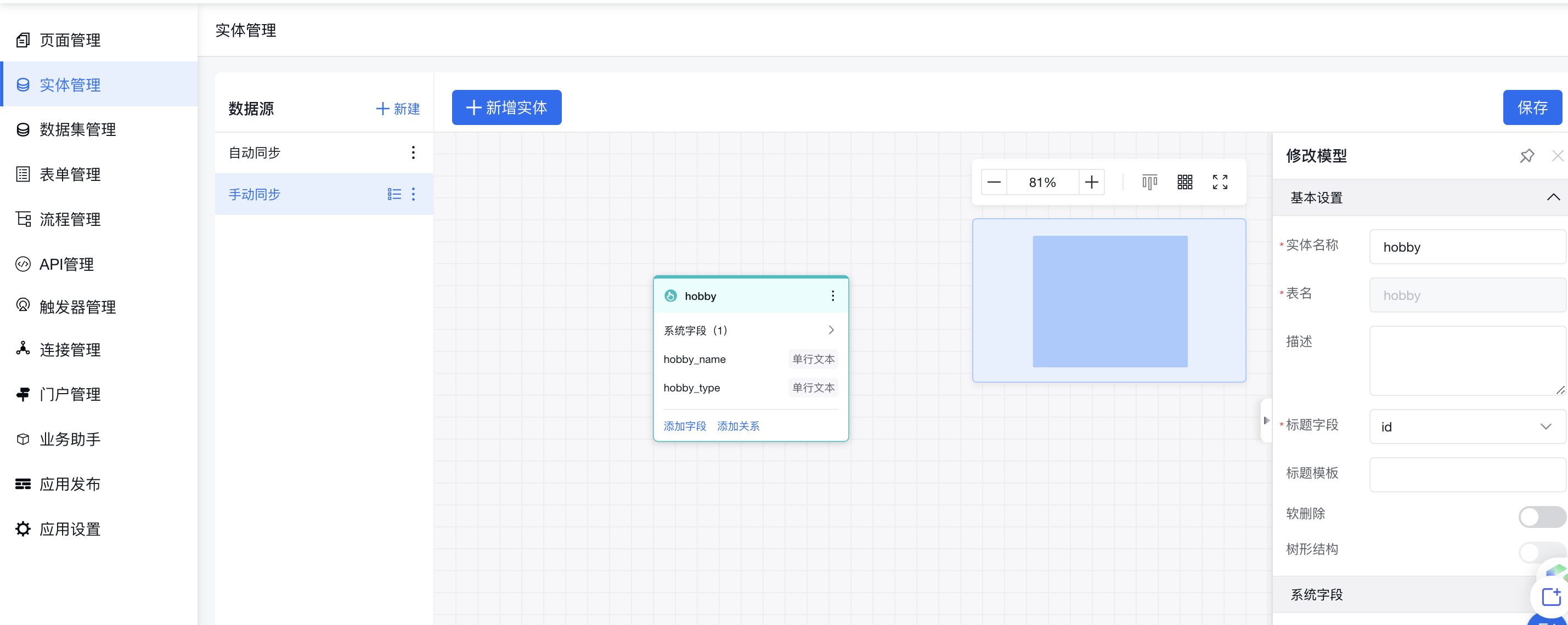Image resolution: width=1568 pixels, height=625 pixels.
Task: Click 单行文本 tag beside hobby_type
Action: click(813, 388)
